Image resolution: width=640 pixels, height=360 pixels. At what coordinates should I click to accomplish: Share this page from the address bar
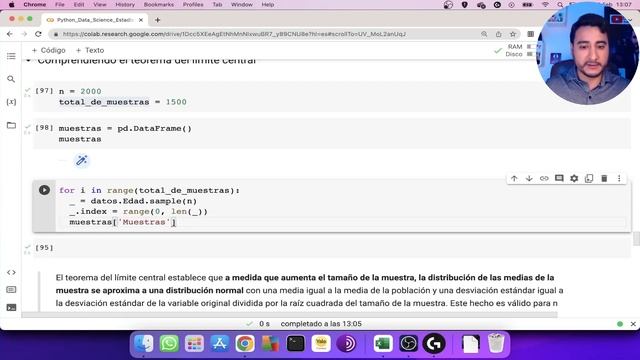498,34
